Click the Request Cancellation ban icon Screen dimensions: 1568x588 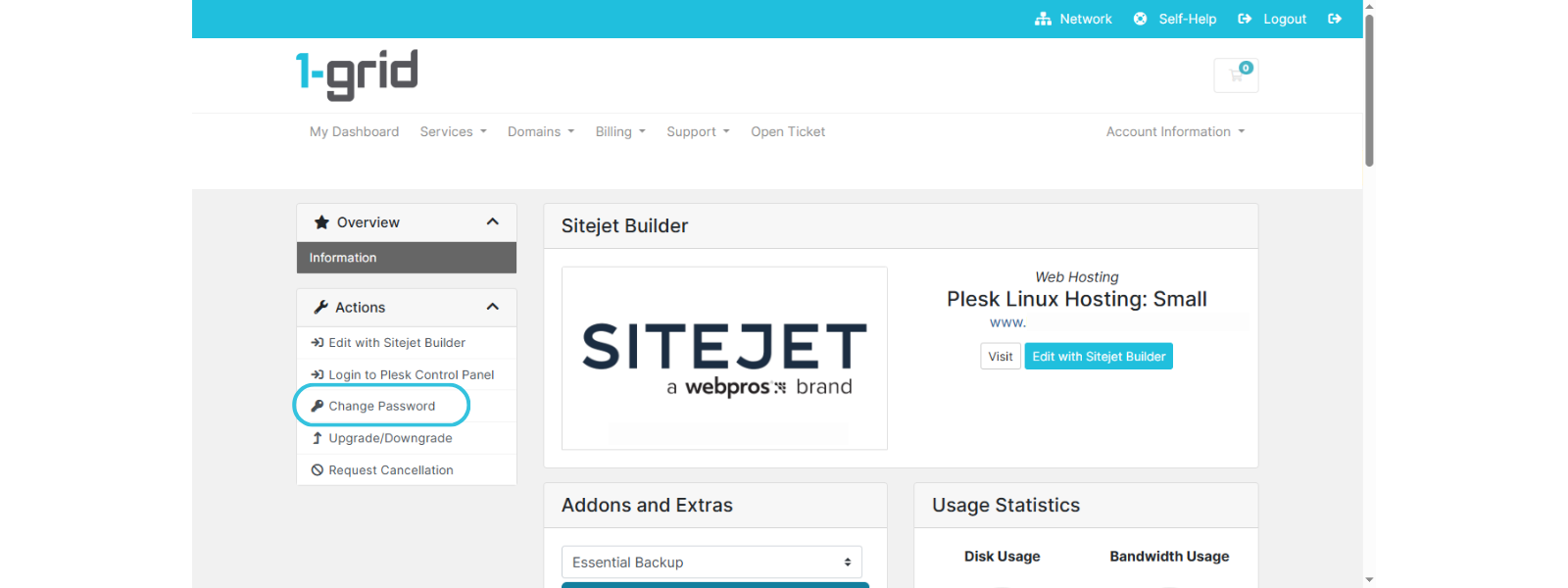click(x=318, y=470)
